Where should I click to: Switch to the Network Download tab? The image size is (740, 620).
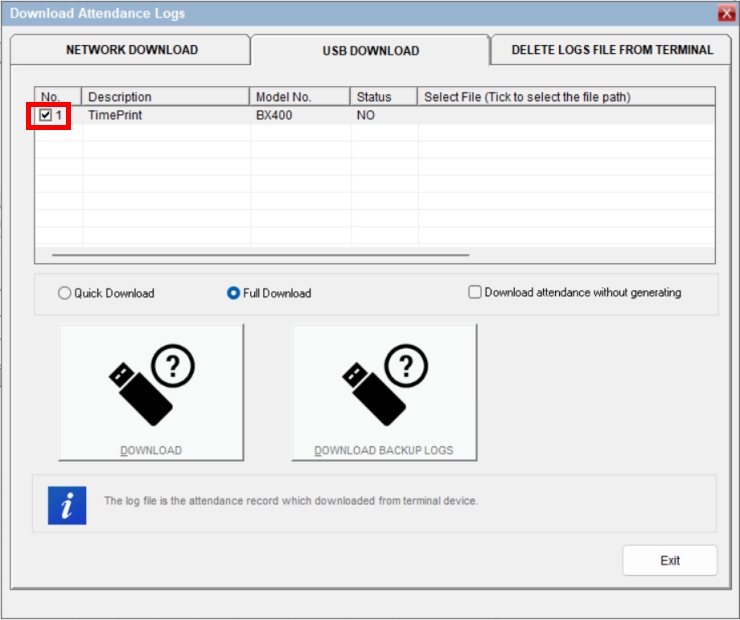click(x=131, y=50)
